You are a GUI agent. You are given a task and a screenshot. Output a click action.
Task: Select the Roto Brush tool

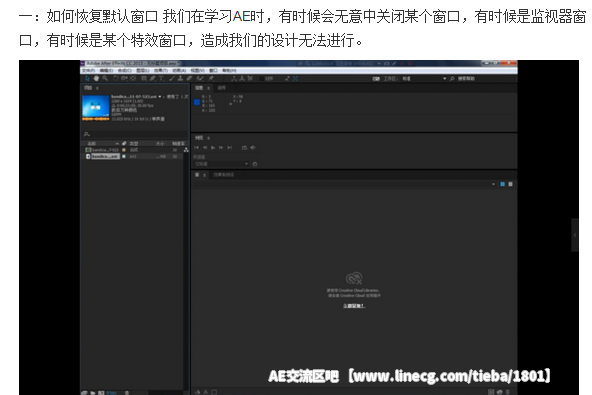[200, 78]
